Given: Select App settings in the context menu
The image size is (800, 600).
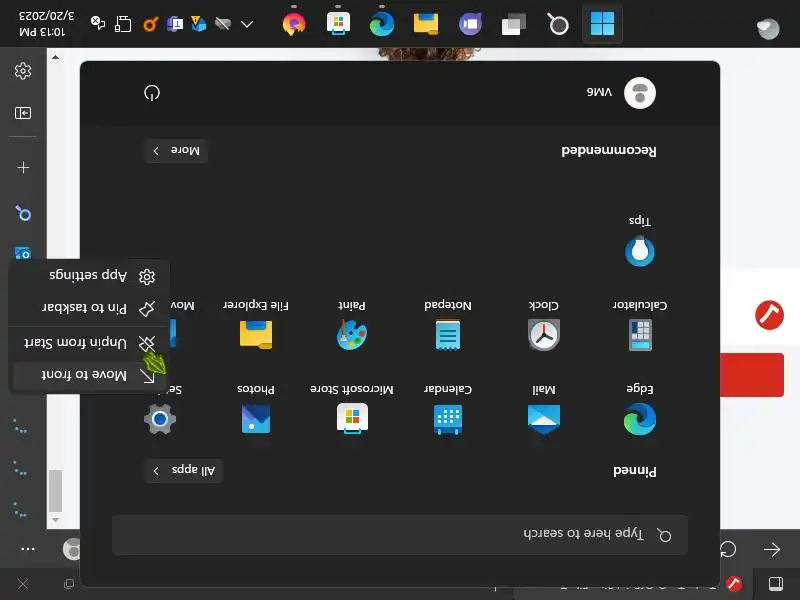Looking at the screenshot, I should 89,276.
